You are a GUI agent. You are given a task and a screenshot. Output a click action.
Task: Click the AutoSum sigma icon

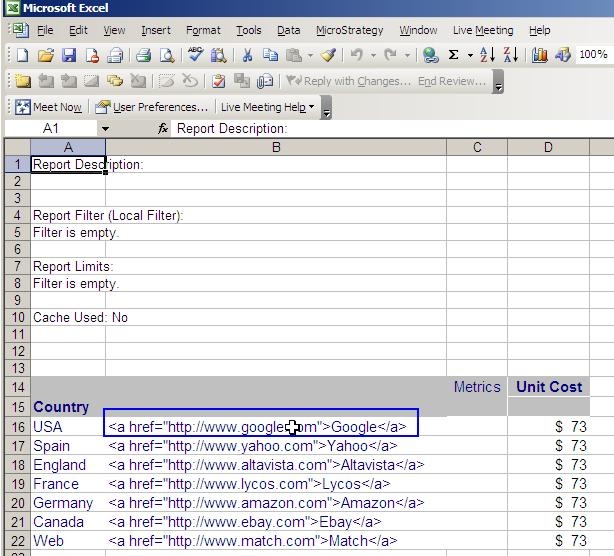click(x=454, y=56)
